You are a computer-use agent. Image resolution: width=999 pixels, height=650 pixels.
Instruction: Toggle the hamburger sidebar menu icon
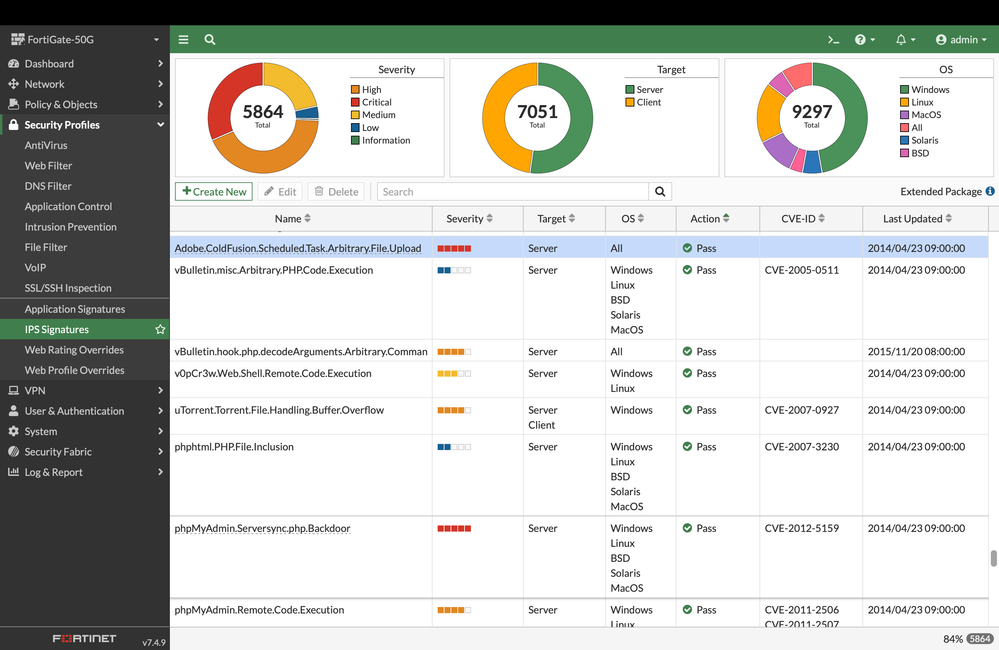(183, 40)
